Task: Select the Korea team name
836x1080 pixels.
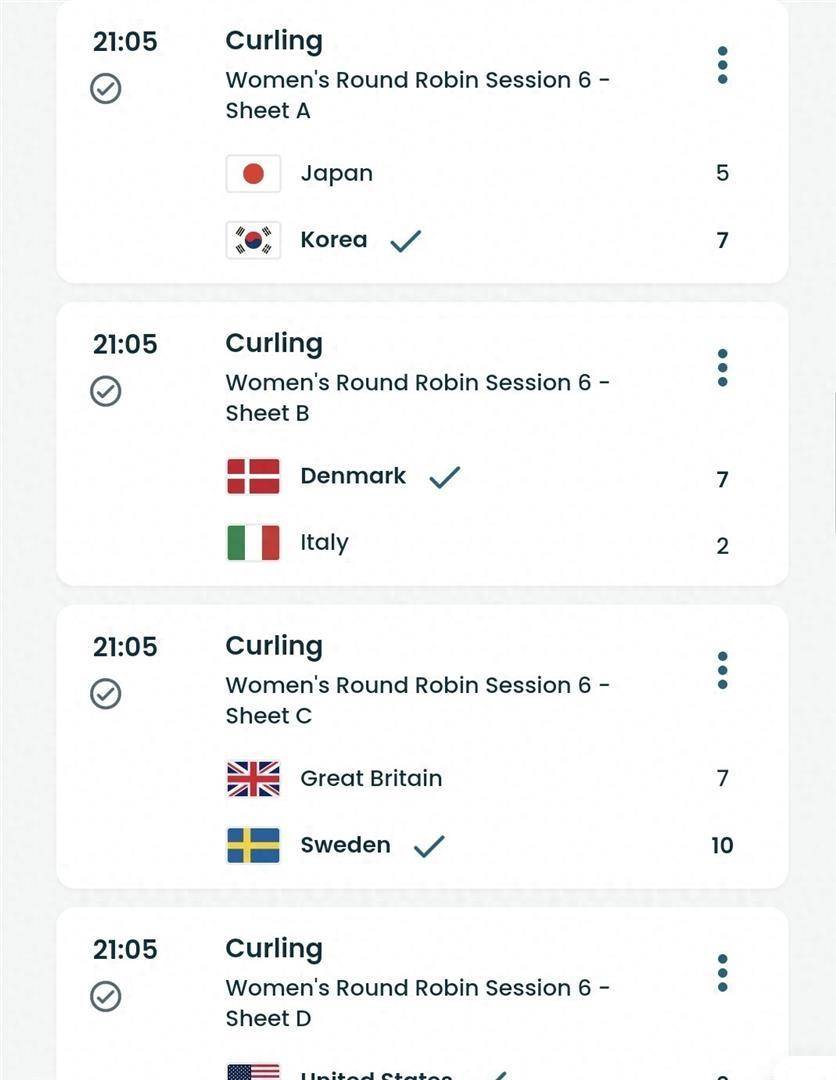Action: pos(334,240)
